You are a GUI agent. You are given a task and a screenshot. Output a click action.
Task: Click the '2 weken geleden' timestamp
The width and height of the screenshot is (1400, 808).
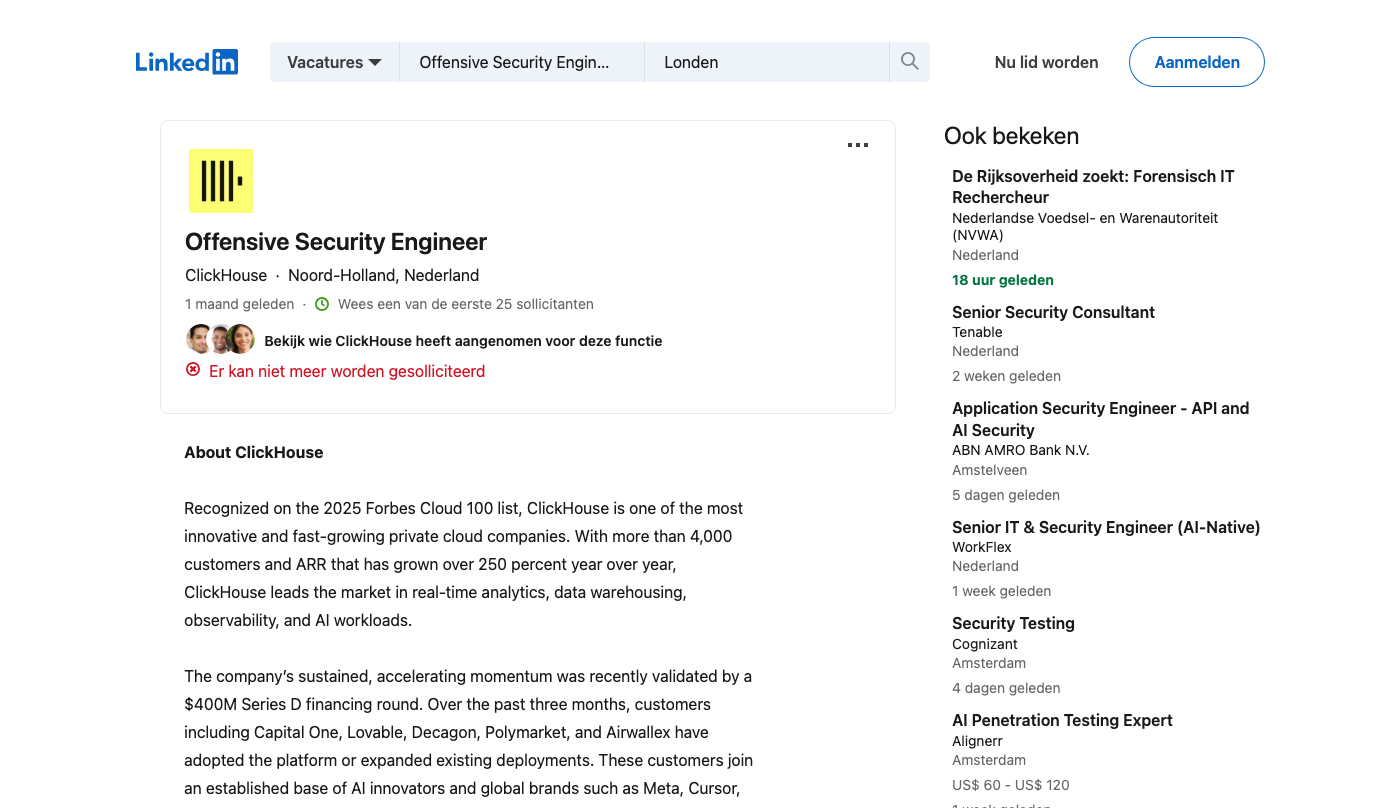pyautogui.click(x=1006, y=376)
